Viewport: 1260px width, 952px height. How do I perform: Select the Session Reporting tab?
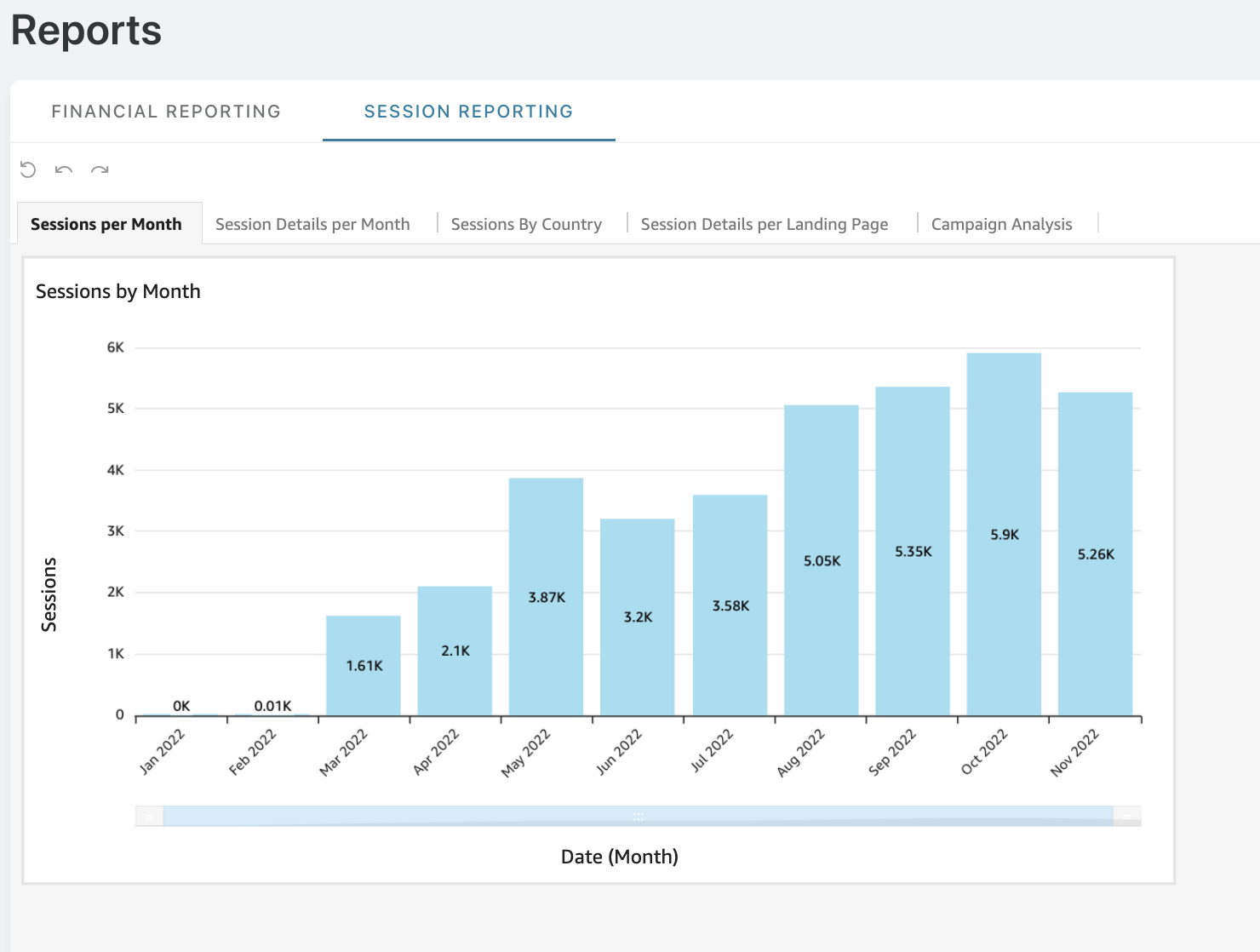tap(468, 112)
